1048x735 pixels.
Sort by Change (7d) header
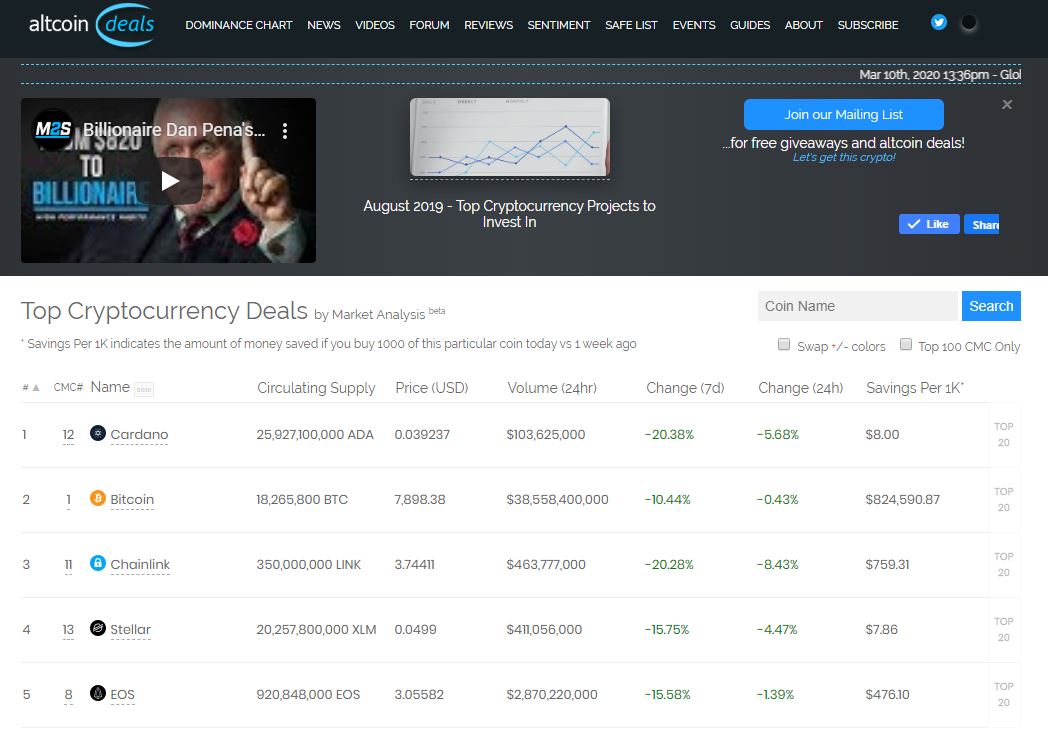tap(685, 388)
